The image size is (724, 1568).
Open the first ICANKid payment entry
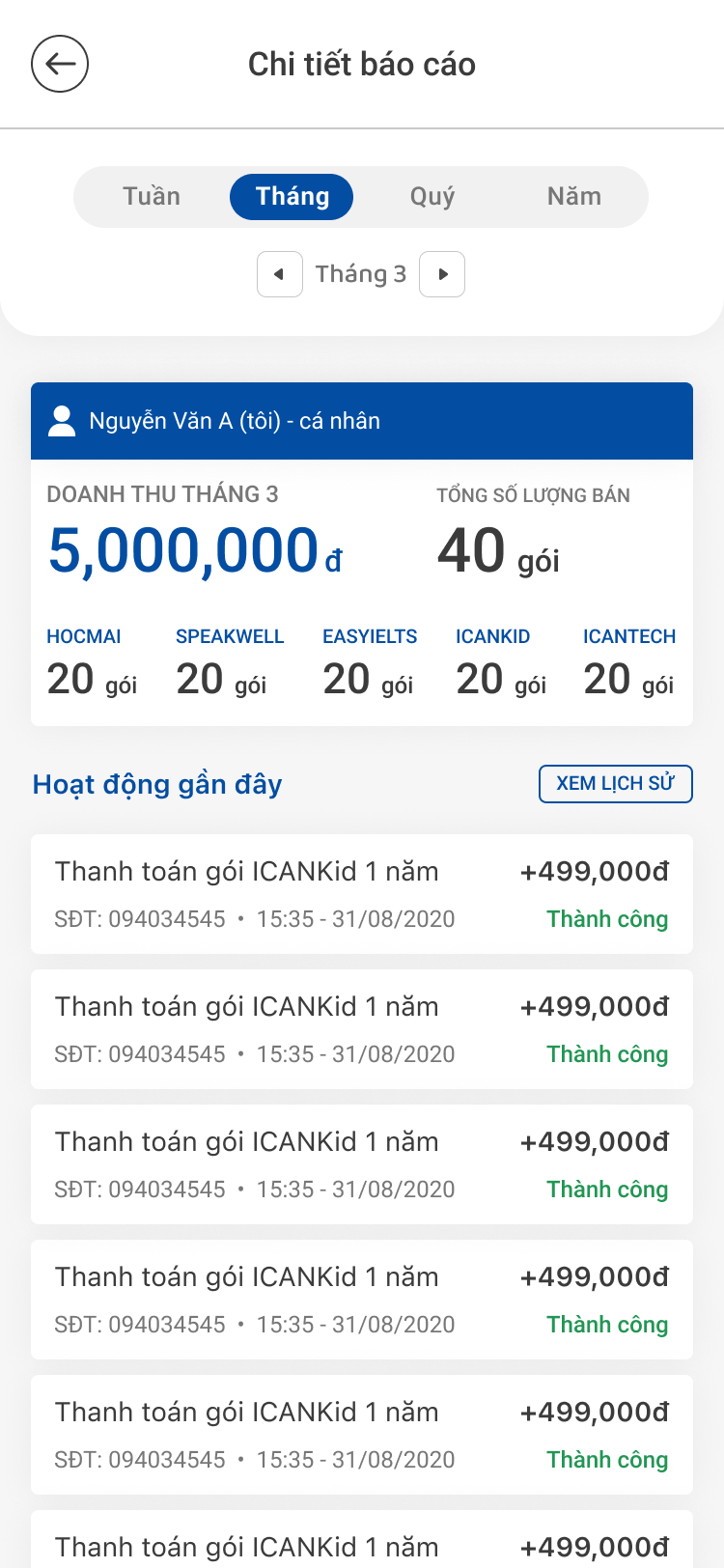(362, 894)
